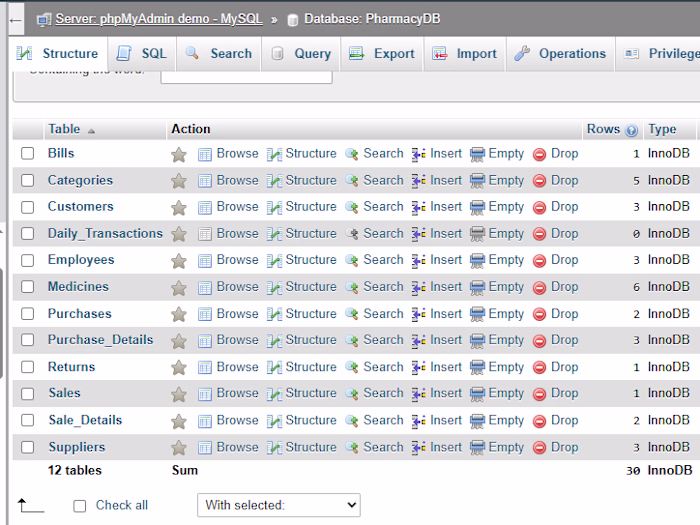Tick the Customers table checkbox

[28, 207]
